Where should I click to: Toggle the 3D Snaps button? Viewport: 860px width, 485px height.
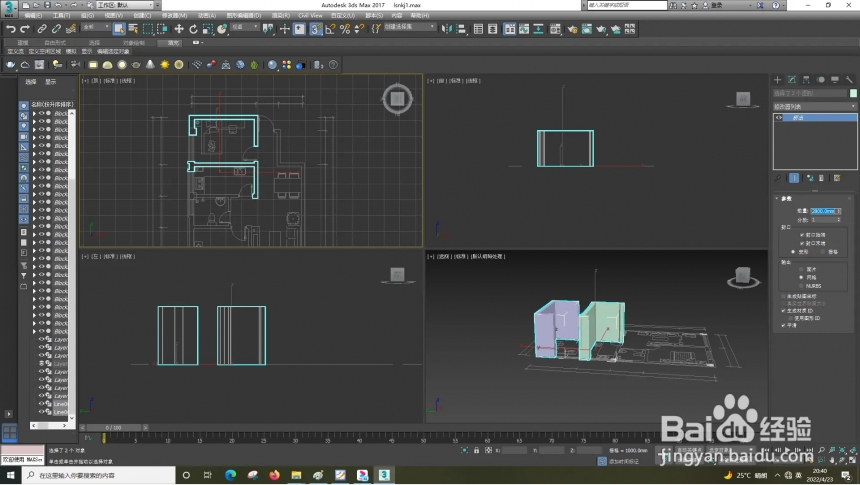tap(316, 29)
